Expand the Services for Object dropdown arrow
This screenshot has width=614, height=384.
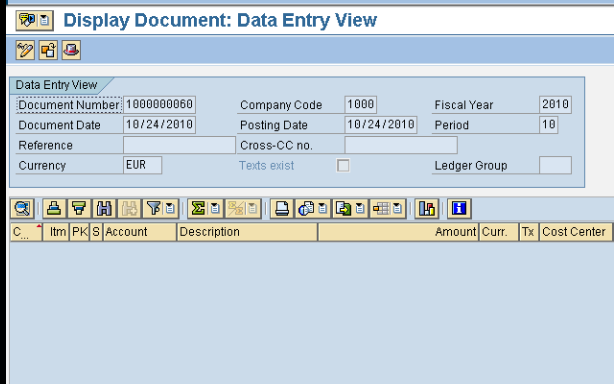point(45,20)
